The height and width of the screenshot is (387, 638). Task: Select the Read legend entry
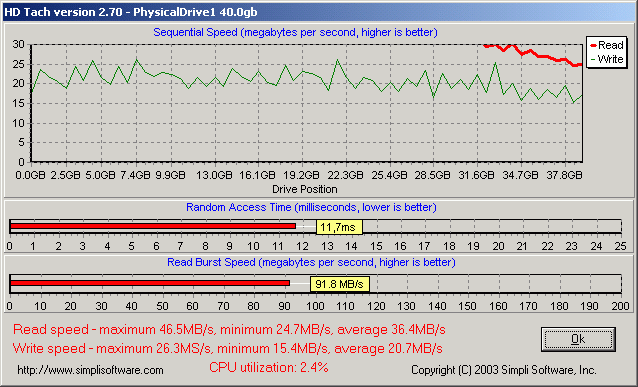pyautogui.click(x=607, y=45)
